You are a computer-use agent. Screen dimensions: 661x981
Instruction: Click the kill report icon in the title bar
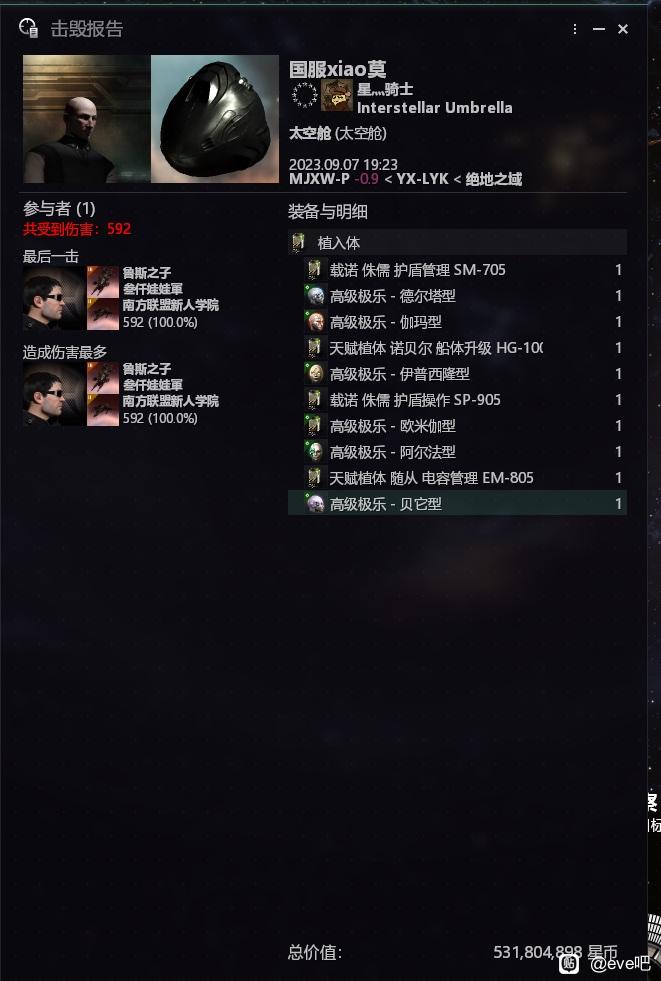29,28
